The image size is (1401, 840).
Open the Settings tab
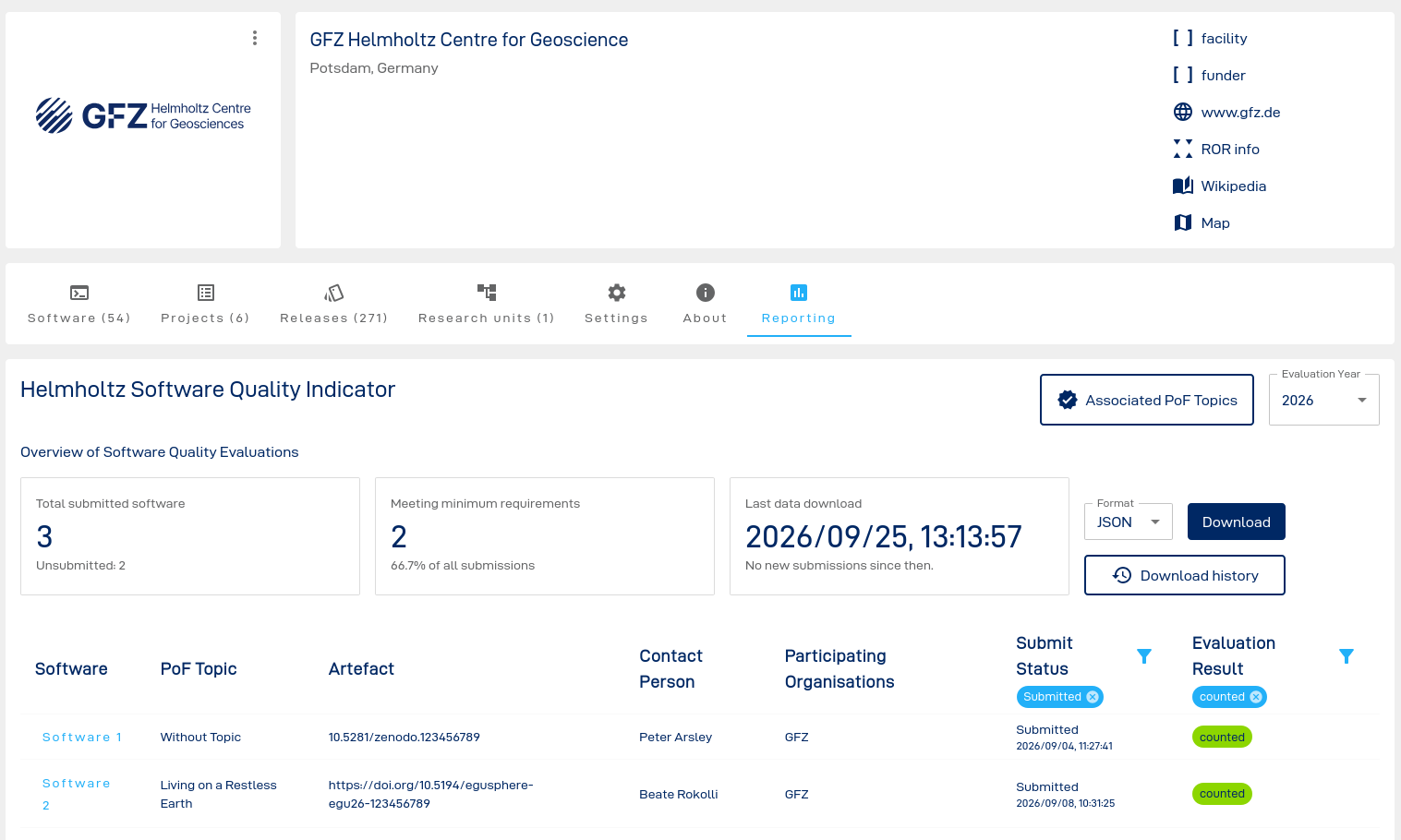(x=617, y=305)
